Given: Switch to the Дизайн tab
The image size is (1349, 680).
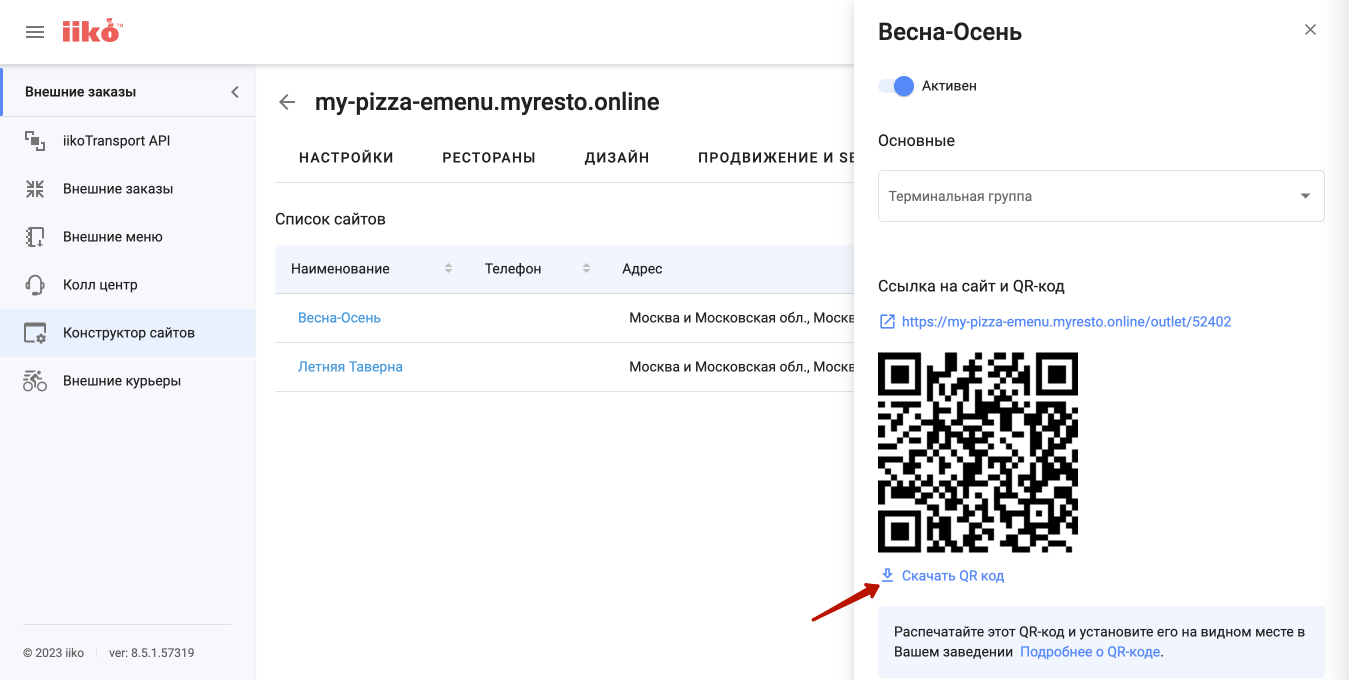Looking at the screenshot, I should [x=617, y=158].
